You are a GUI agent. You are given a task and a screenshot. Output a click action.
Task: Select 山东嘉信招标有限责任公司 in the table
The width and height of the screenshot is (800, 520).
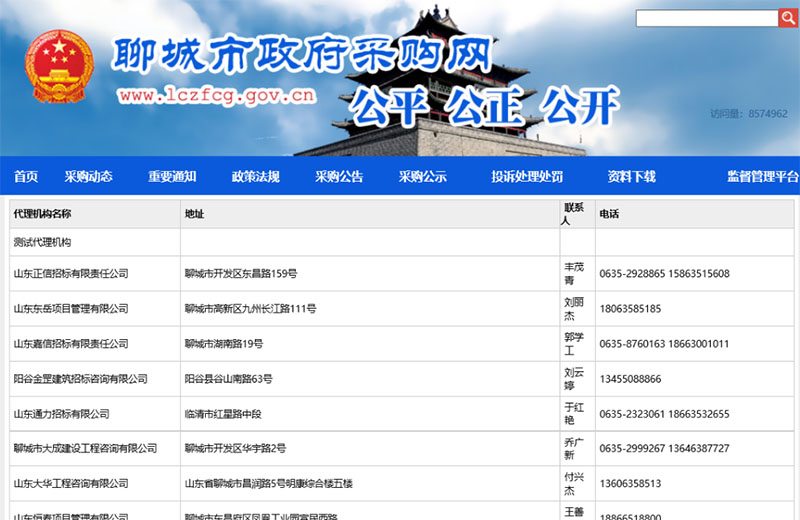tap(71, 344)
